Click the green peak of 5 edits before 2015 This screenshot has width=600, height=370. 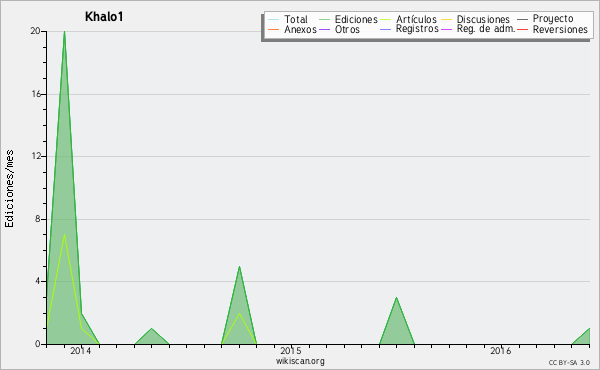pyautogui.click(x=239, y=267)
